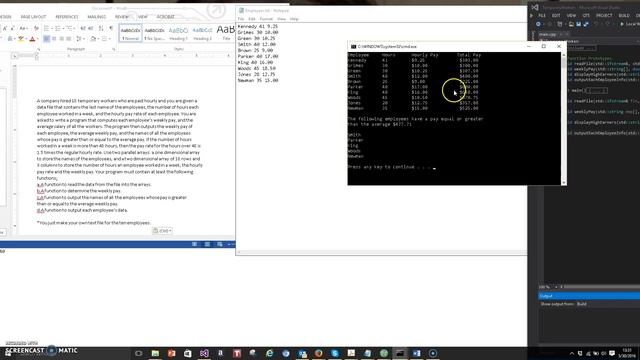
Task: Click the Open File icon in Visual Studio
Action: click(x=571, y=24)
